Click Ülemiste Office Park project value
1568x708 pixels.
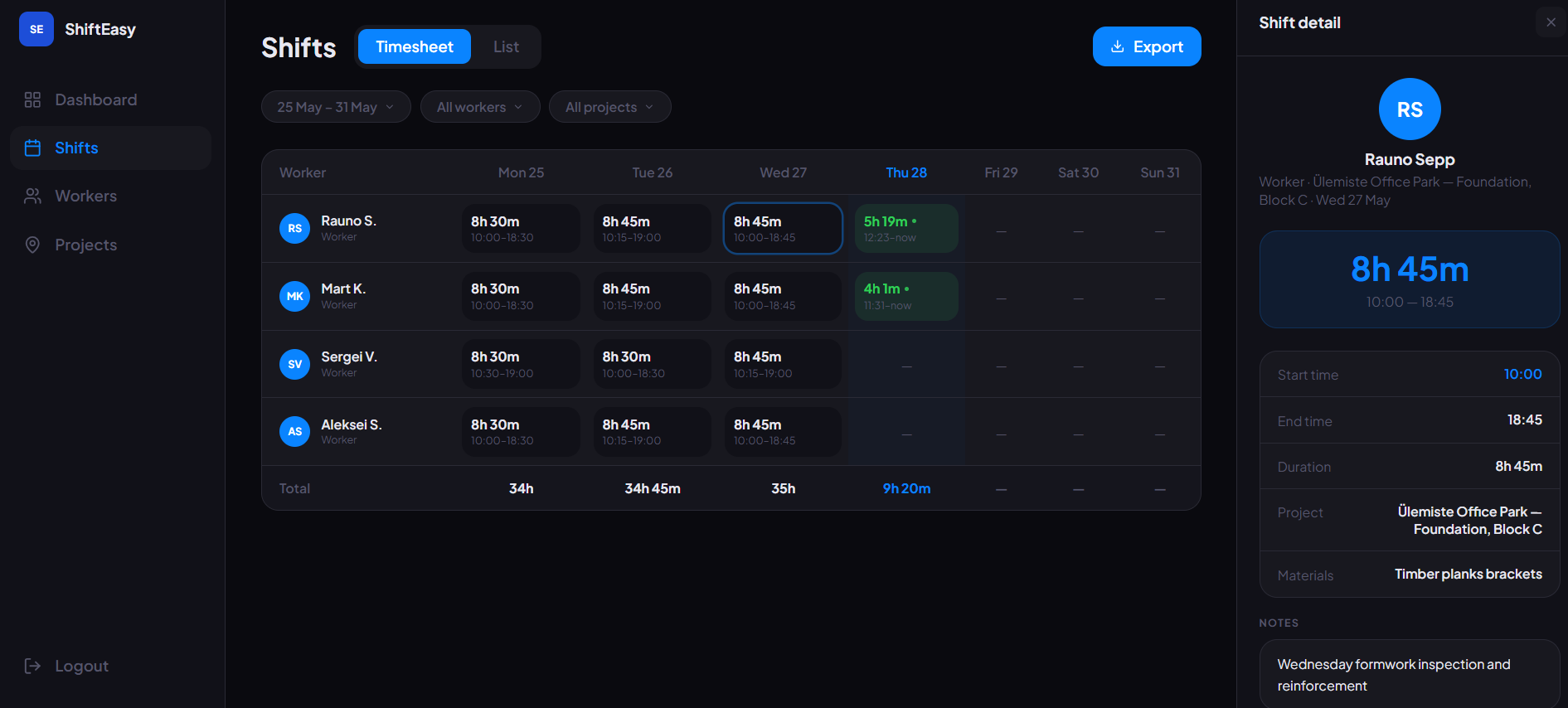[x=1469, y=521]
